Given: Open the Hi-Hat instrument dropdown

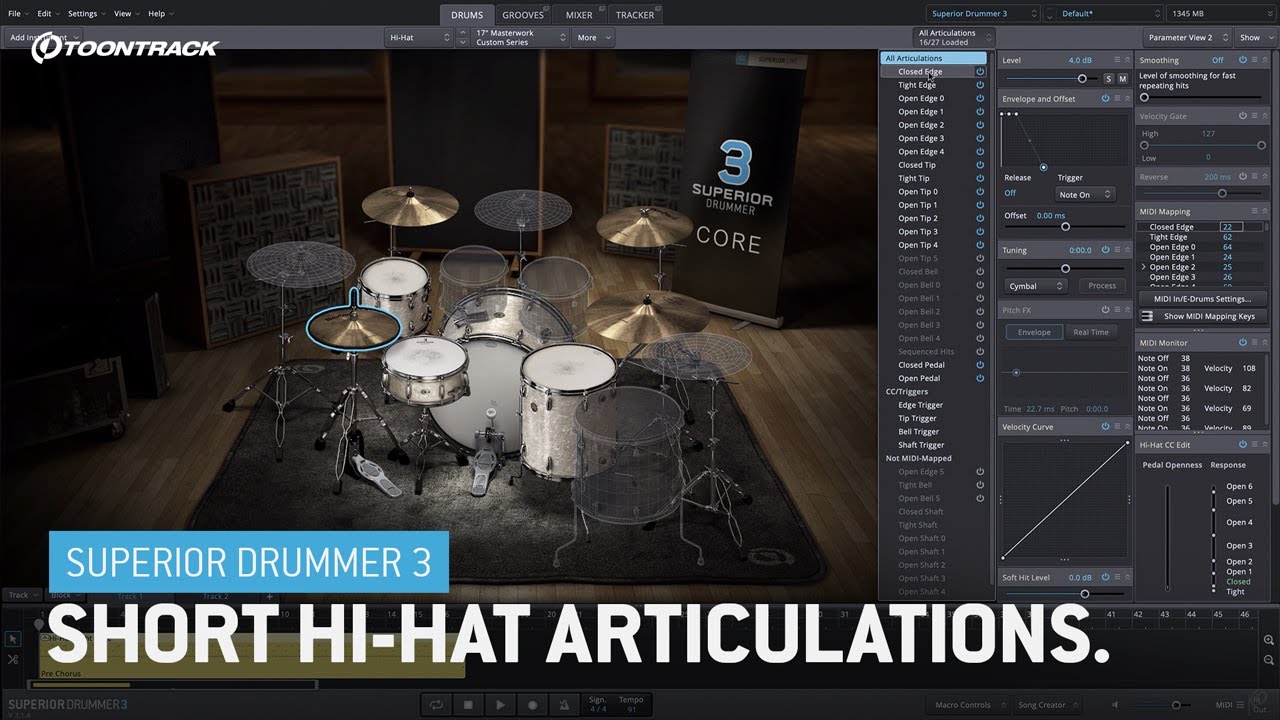Looking at the screenshot, I should 419,38.
